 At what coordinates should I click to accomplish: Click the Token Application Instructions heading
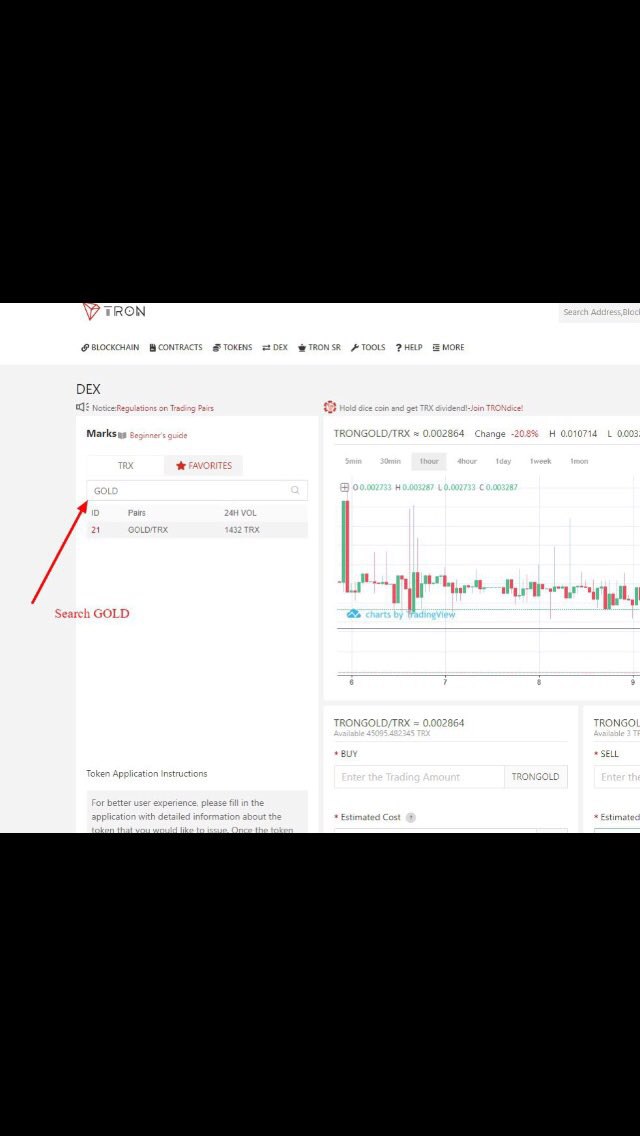146,774
